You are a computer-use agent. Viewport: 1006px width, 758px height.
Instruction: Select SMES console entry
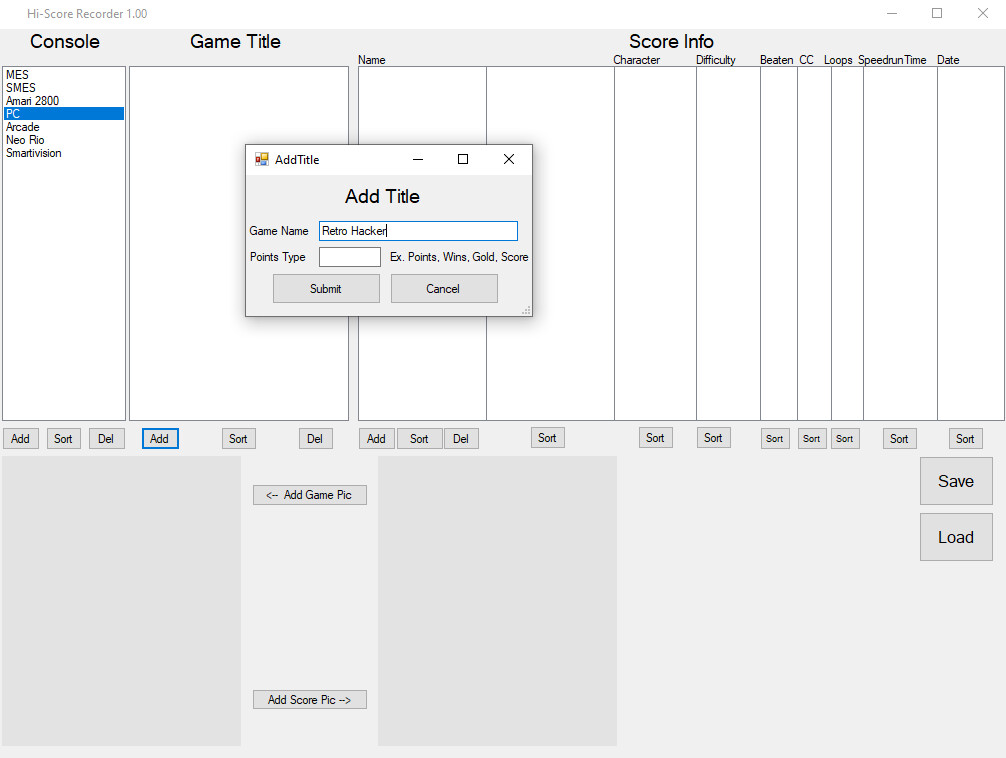pos(40,87)
